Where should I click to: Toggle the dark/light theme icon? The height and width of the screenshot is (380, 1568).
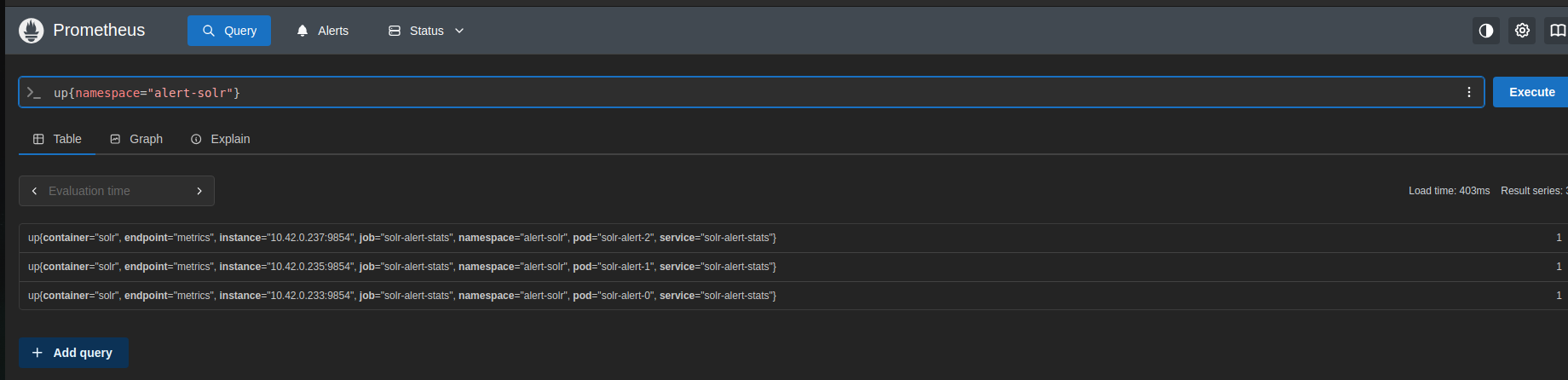click(x=1486, y=31)
